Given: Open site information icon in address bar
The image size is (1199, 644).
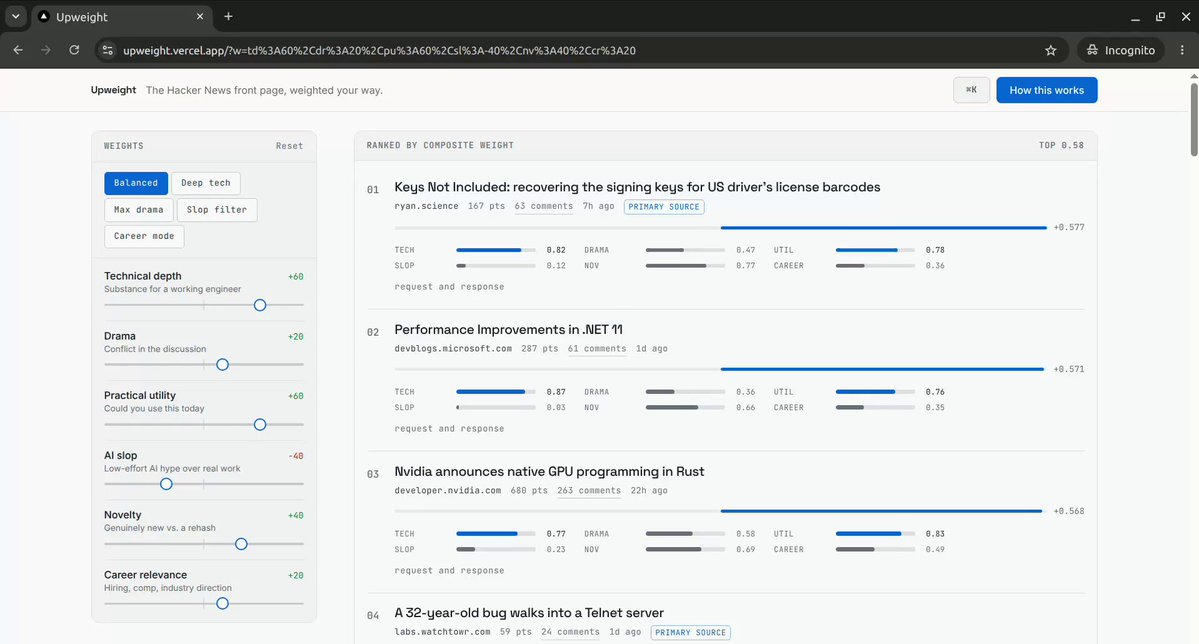Looking at the screenshot, I should click(x=108, y=50).
